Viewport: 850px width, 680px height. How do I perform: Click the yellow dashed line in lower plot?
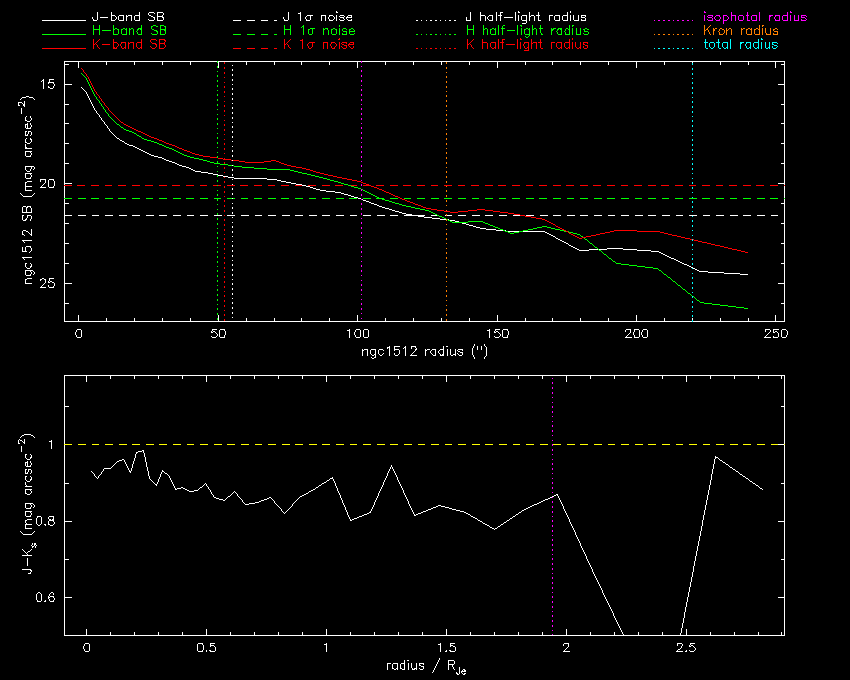click(x=300, y=444)
